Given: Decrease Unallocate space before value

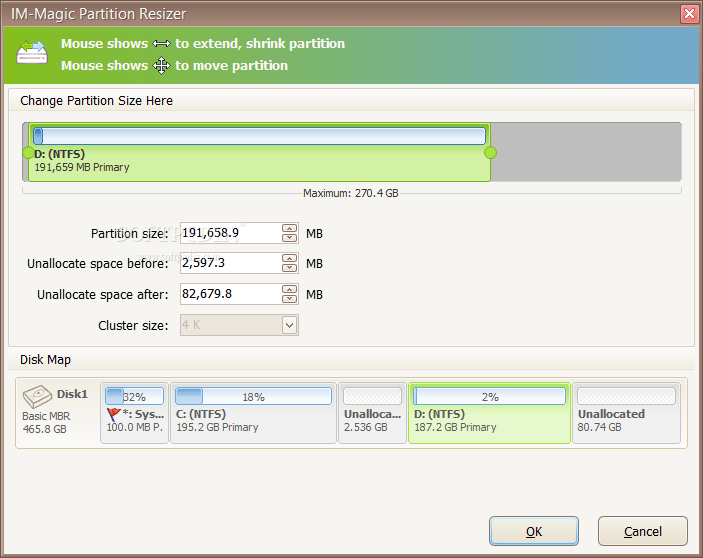Looking at the screenshot, I should [290, 268].
